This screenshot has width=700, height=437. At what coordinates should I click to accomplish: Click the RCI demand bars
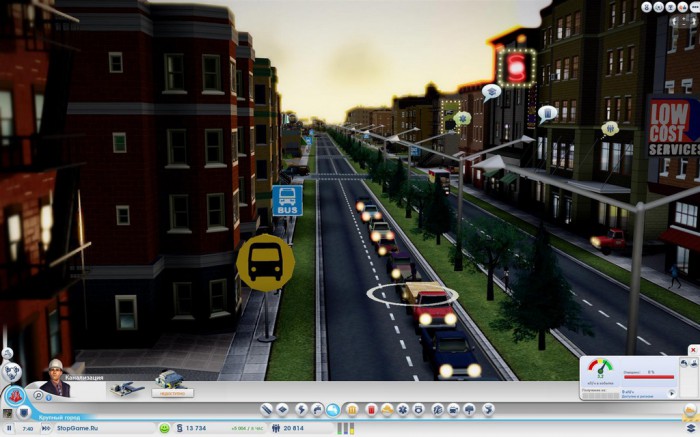click(346, 429)
